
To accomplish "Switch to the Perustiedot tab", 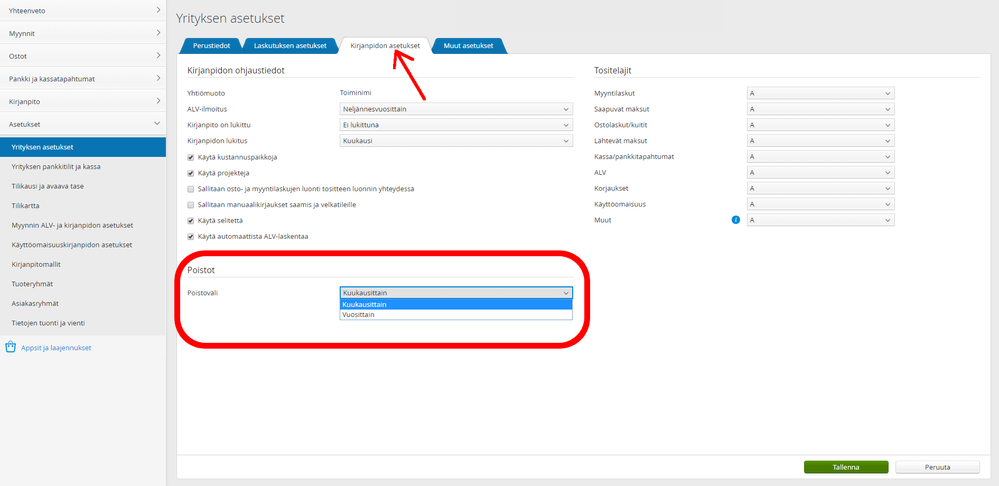I will (212, 46).
